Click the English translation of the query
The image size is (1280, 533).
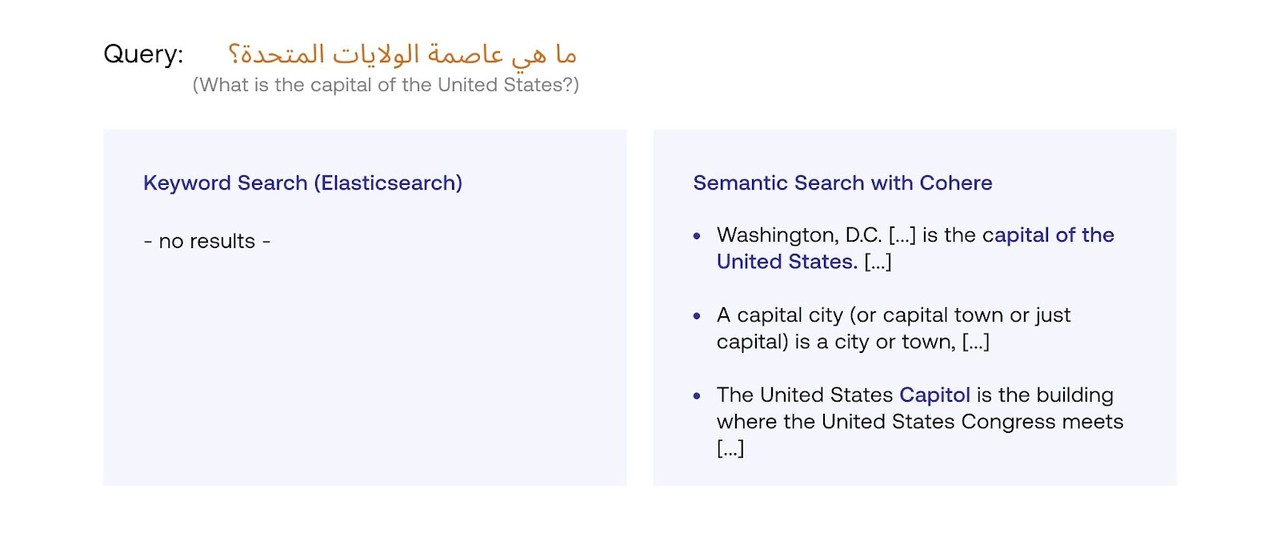tap(386, 85)
